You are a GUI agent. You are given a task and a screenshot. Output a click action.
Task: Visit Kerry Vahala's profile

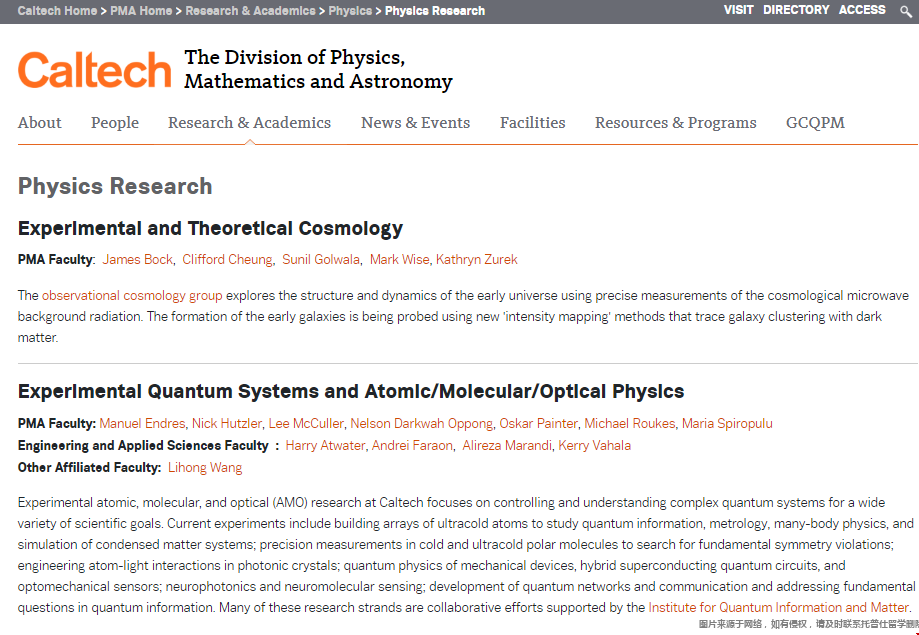tap(594, 446)
